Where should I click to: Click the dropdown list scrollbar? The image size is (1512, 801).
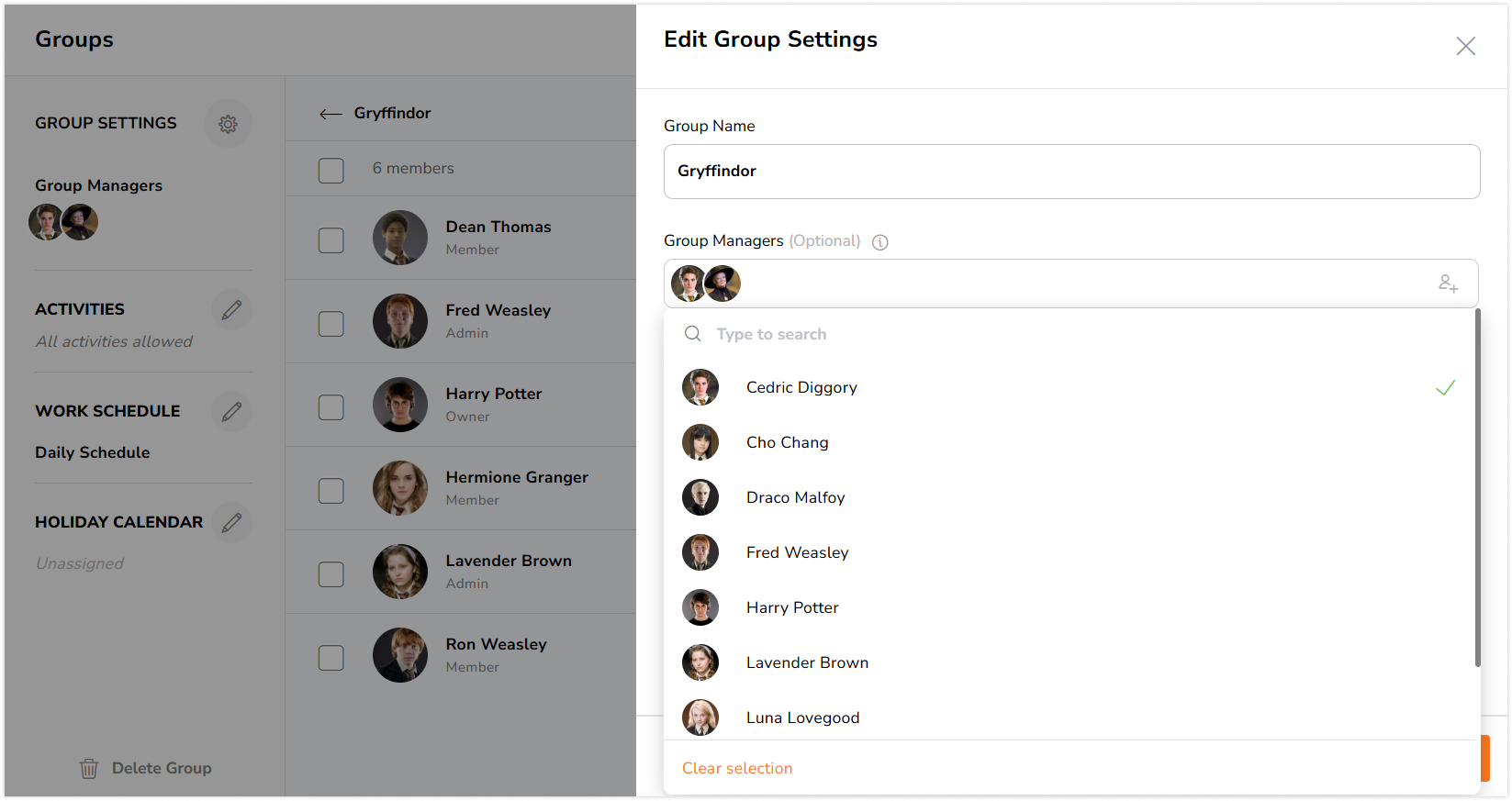[x=1478, y=488]
